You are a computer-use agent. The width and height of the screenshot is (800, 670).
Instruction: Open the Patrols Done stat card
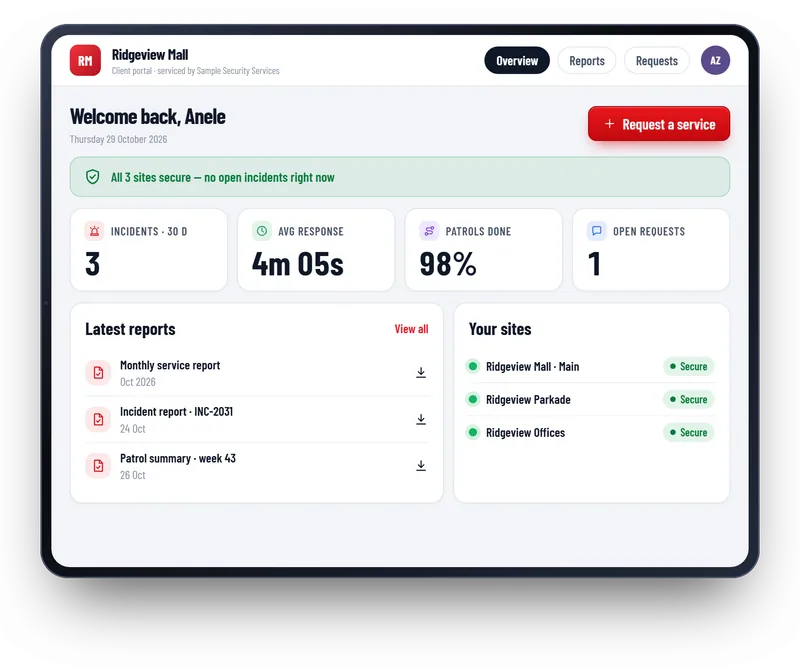(x=484, y=250)
